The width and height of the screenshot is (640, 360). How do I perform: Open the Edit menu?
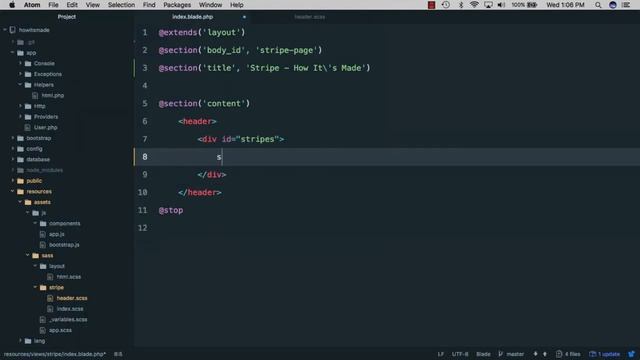72,5
